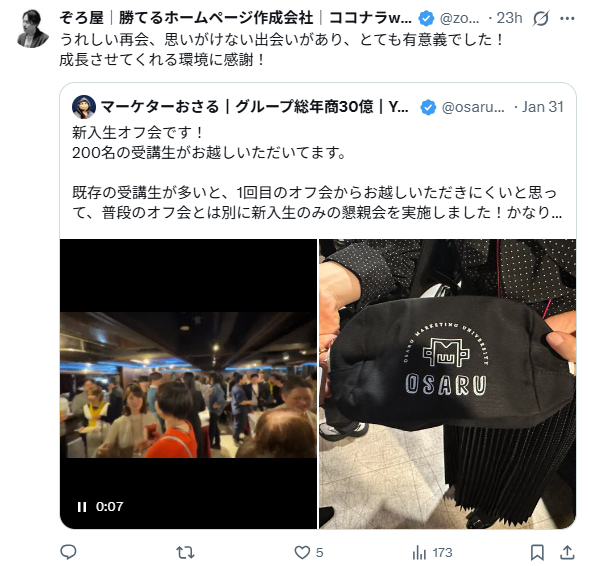The image size is (590, 566).
Task: Open the share post icon
Action: point(567,552)
